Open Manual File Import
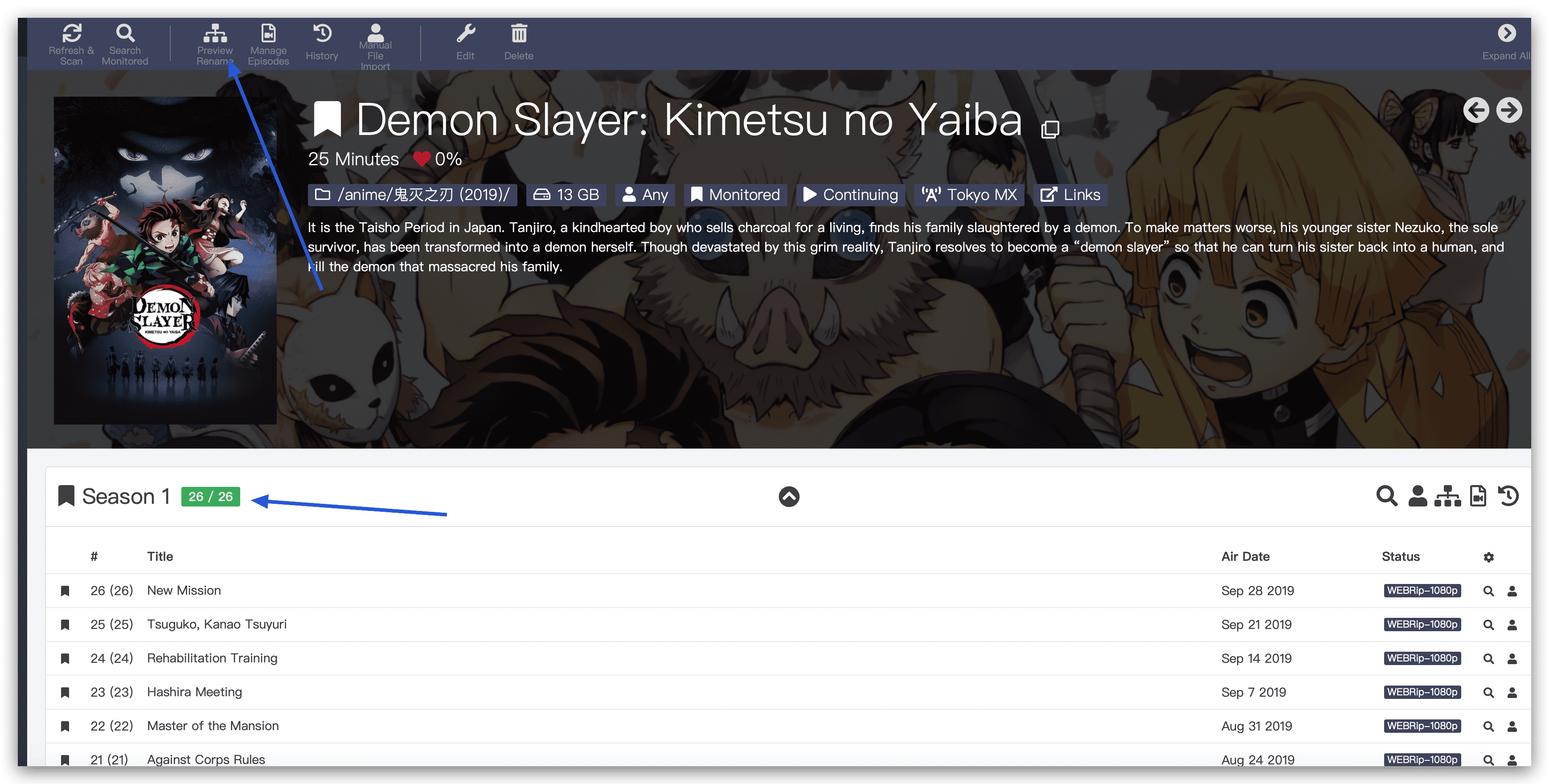The height and width of the screenshot is (784, 1549). 375,46
